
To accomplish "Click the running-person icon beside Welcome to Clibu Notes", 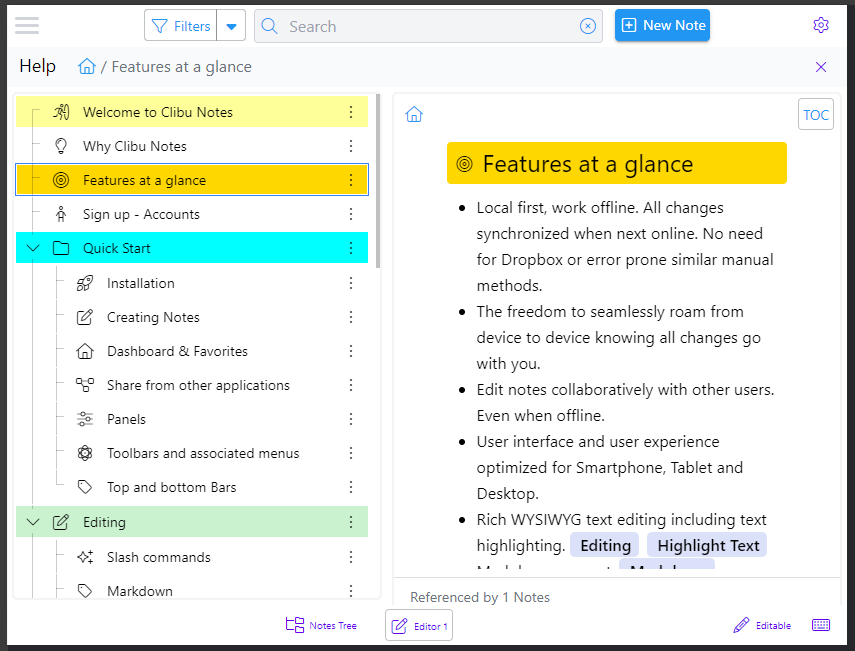I will (x=61, y=112).
